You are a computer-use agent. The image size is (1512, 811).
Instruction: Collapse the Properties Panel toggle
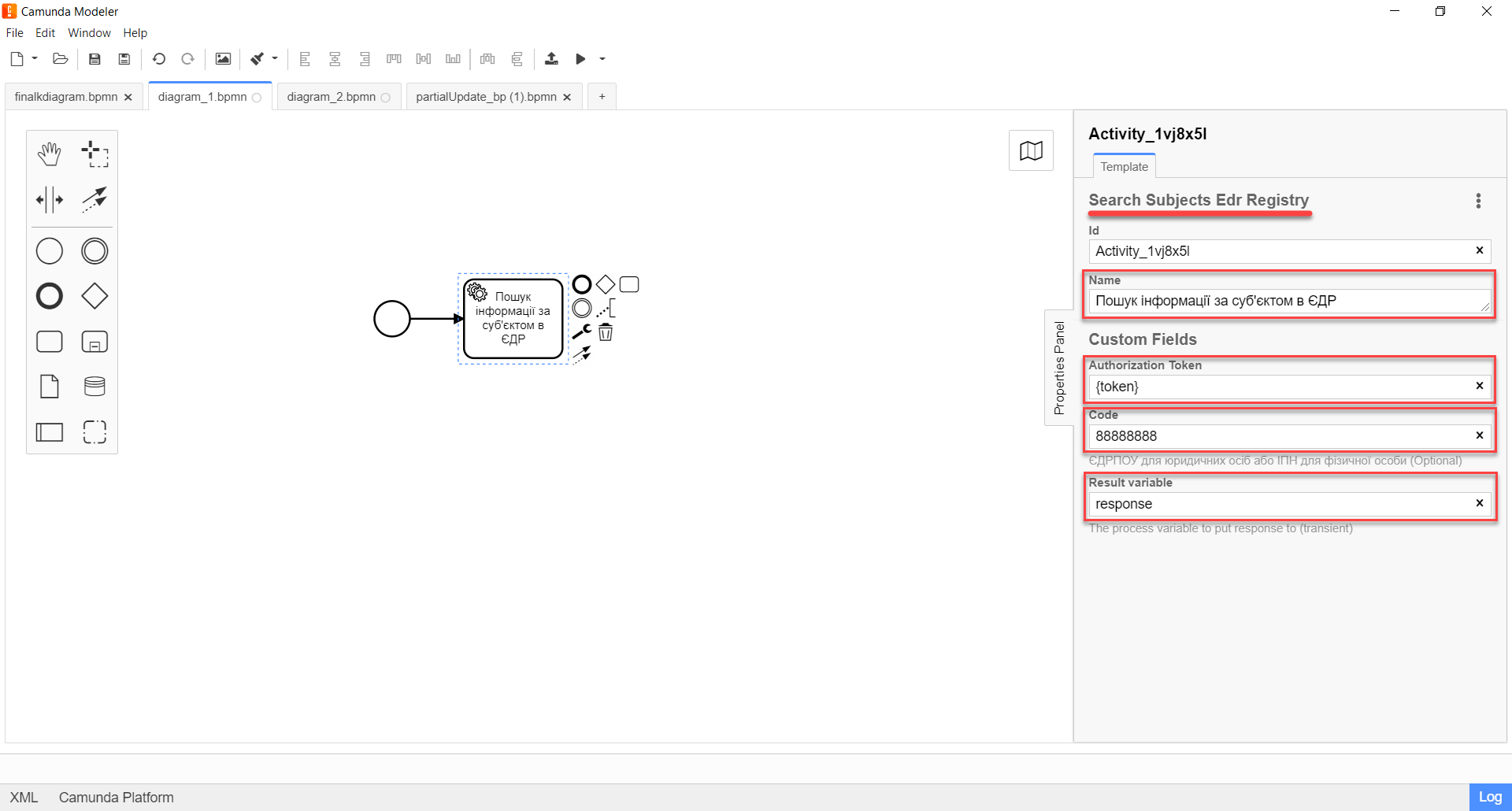(x=1059, y=368)
